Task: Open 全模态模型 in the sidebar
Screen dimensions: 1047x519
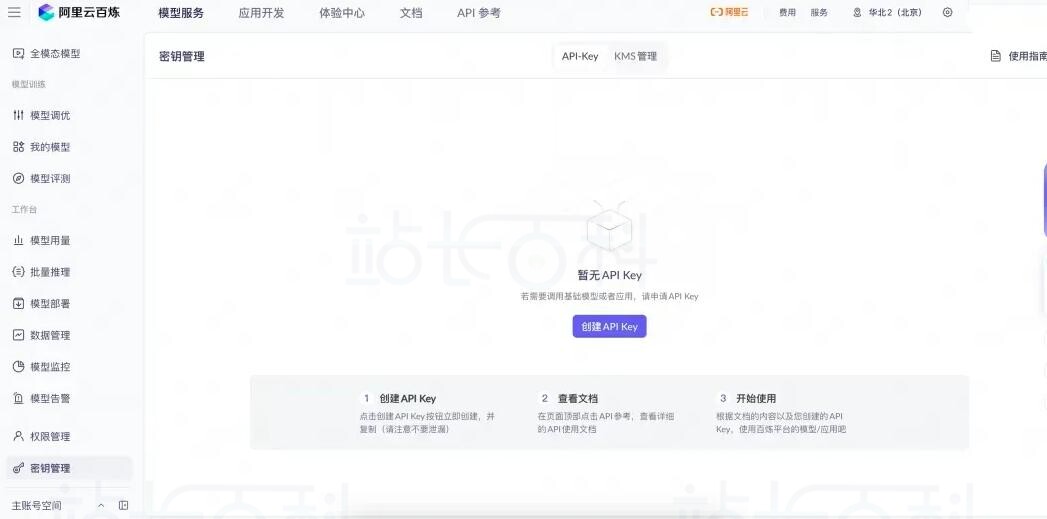Action: pyautogui.click(x=54, y=54)
